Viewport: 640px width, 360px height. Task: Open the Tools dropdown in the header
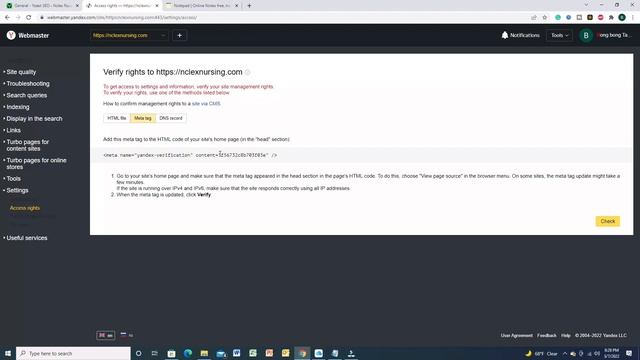(559, 36)
